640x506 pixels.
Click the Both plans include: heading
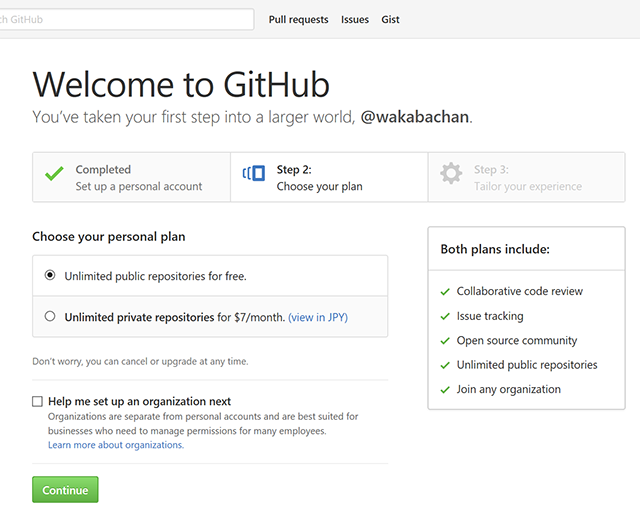pos(495,249)
